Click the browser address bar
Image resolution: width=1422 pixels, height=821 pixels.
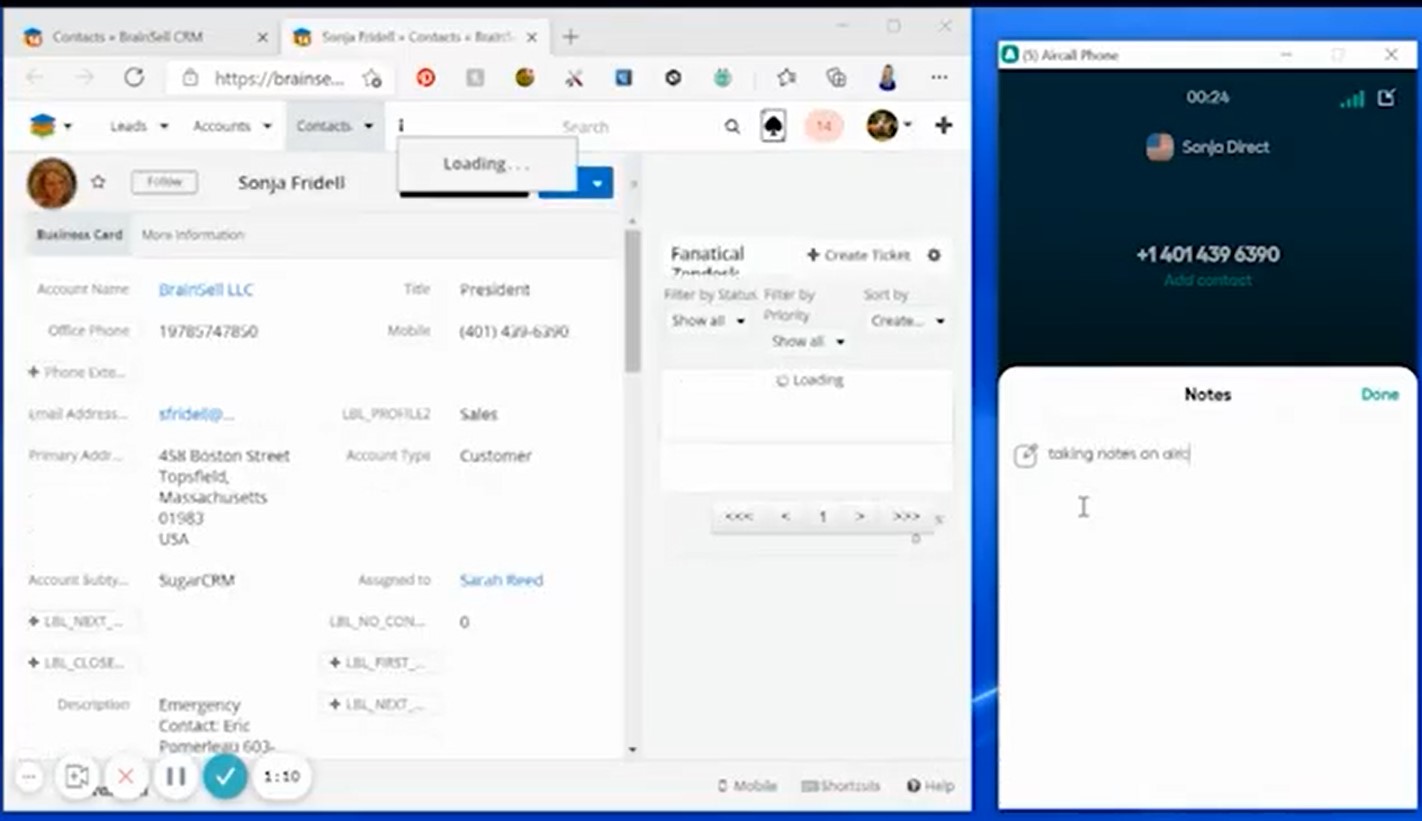coord(279,78)
